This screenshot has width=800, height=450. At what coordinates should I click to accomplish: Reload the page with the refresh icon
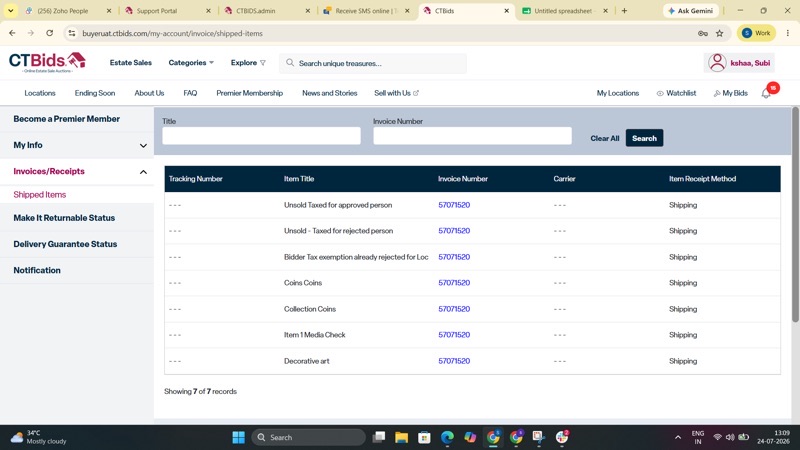49,33
